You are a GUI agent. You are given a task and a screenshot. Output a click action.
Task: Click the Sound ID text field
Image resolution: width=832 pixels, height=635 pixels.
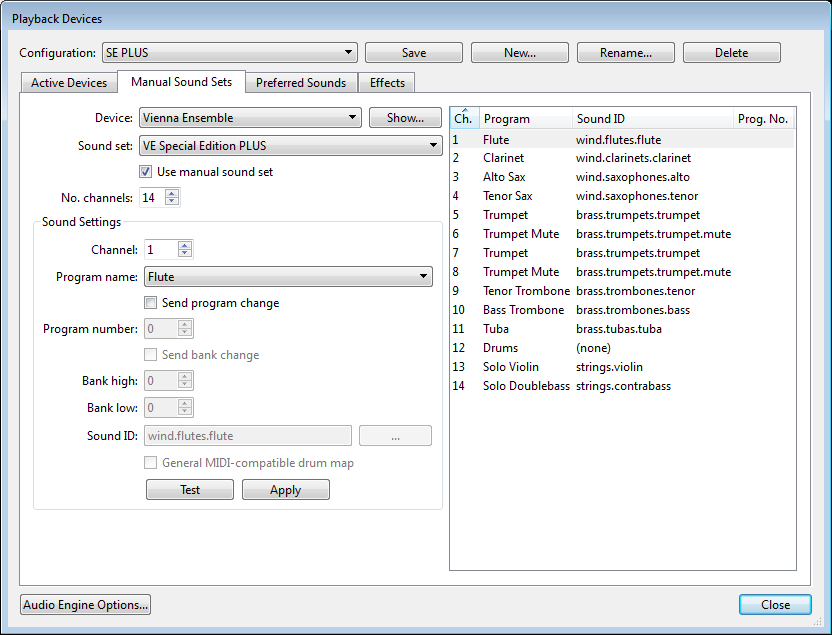[x=248, y=436]
